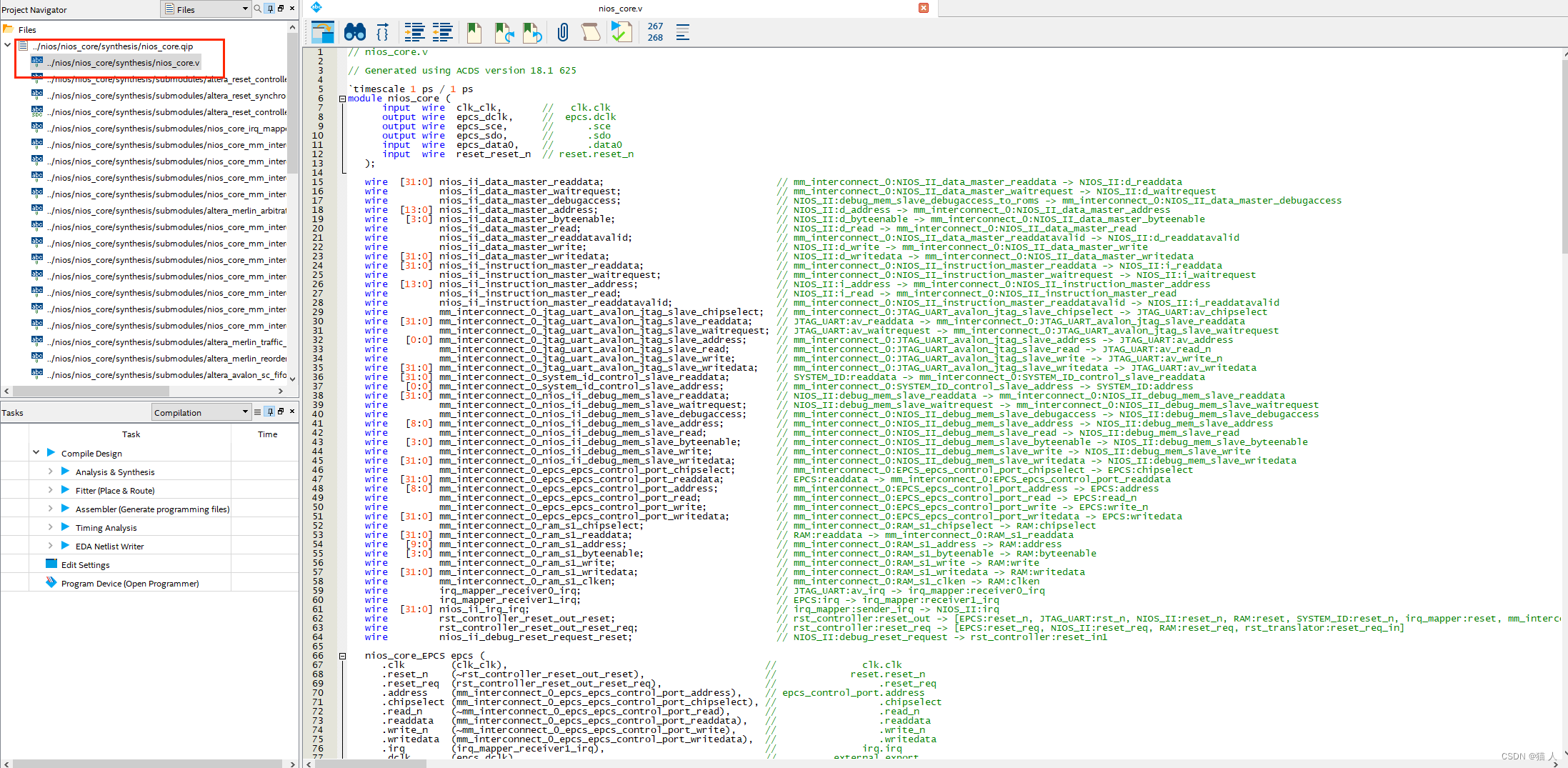Click the Time column header
The height and width of the screenshot is (768, 1568).
267,434
